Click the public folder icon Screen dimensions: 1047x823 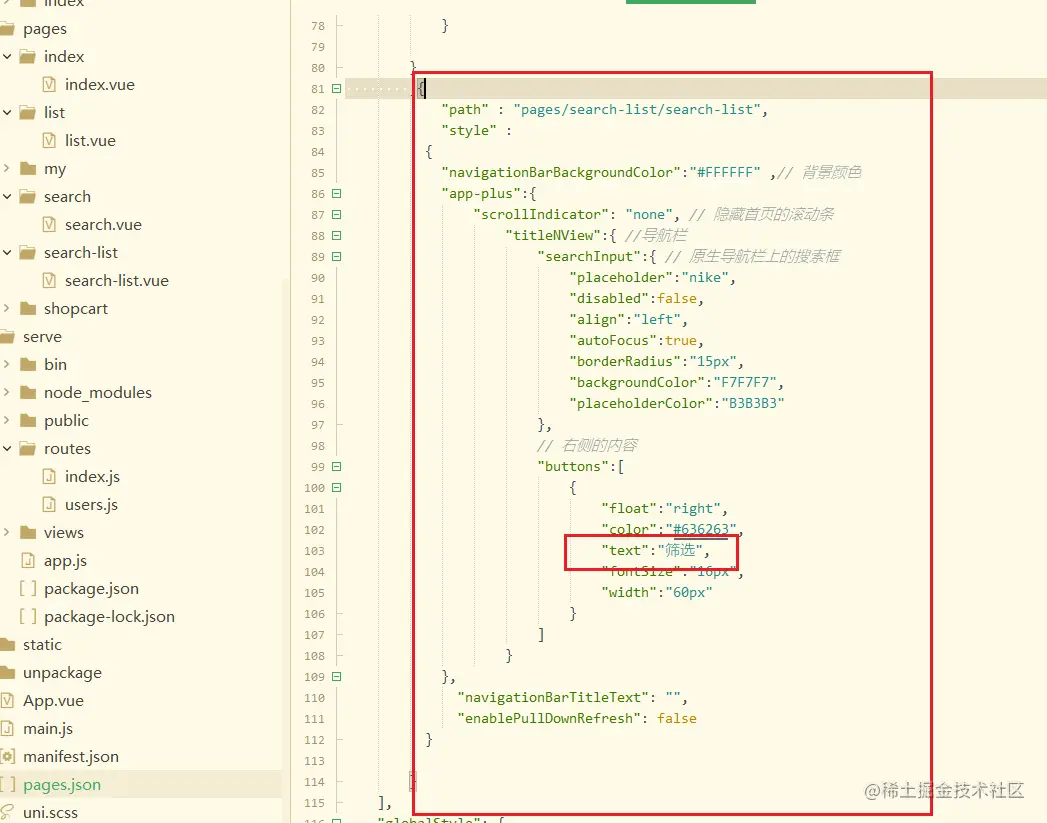point(28,421)
